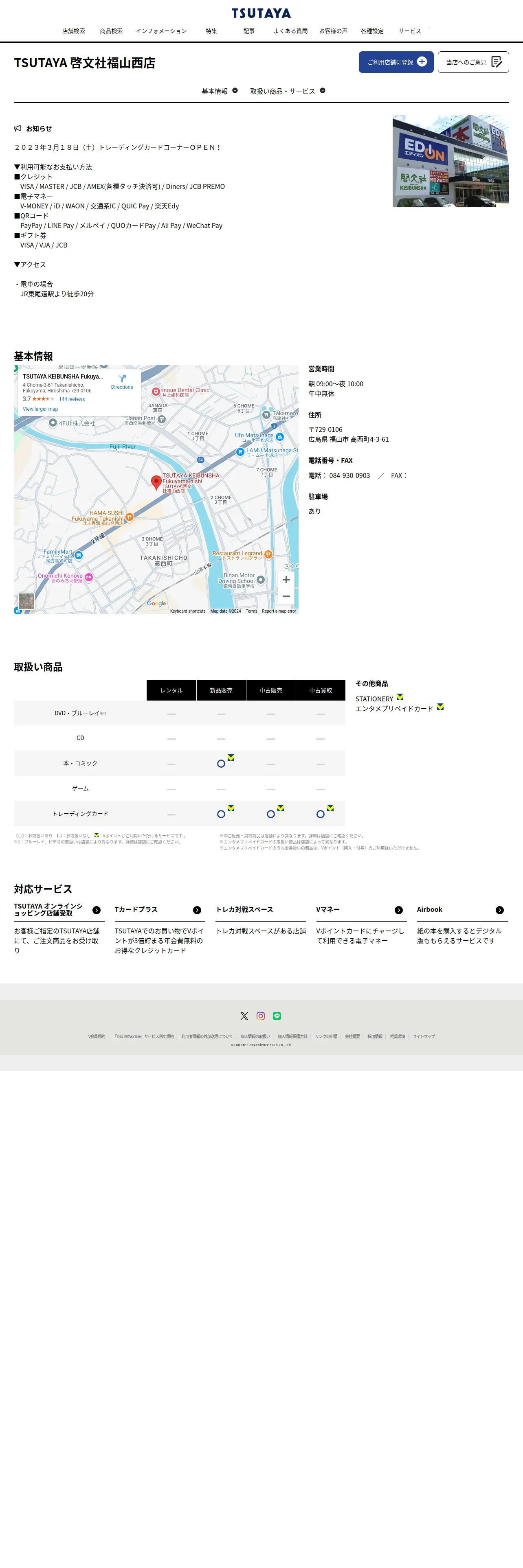This screenshot has width=523, height=1568.
Task: Open LINE icon in footer
Action: [x=277, y=1016]
